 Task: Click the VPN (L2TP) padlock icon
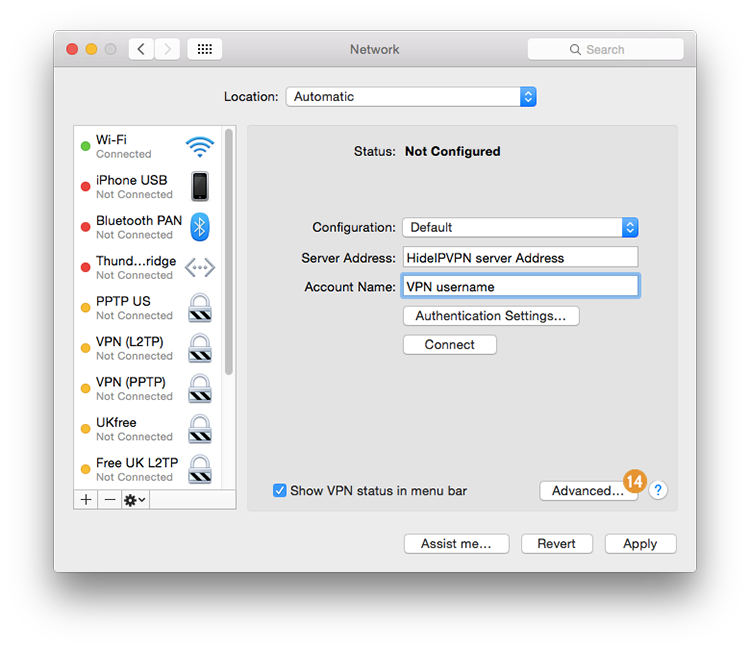200,348
